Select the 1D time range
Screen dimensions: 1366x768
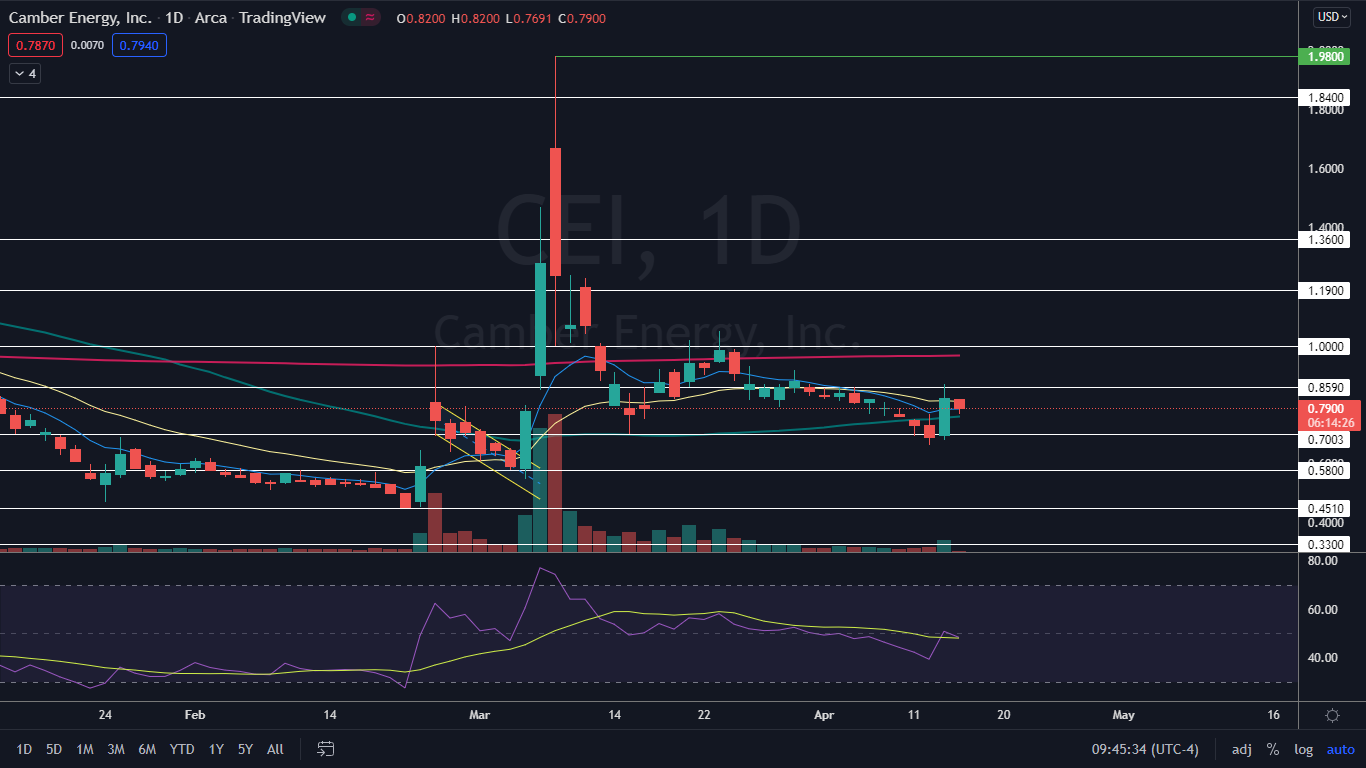coord(24,749)
